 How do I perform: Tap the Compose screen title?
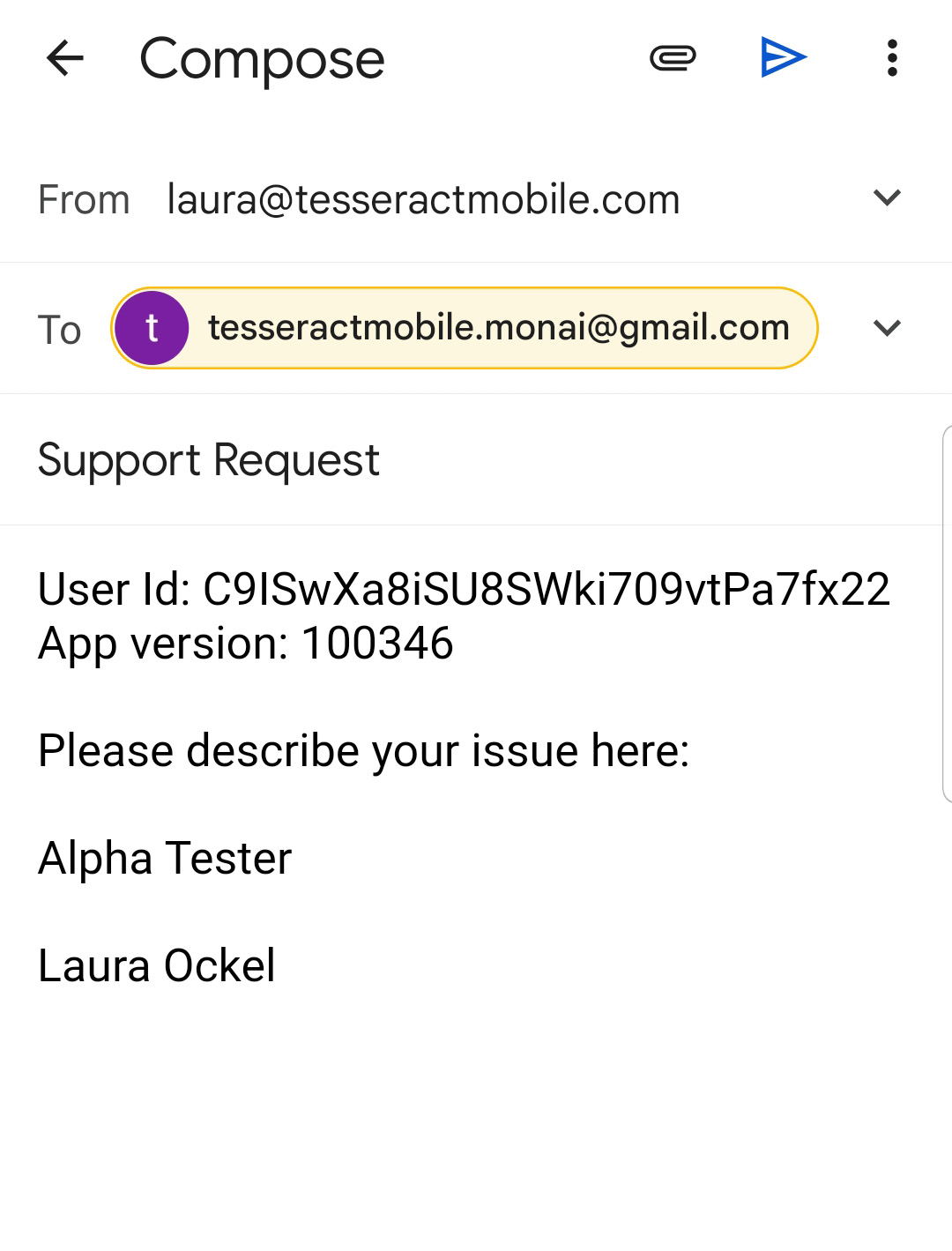(262, 59)
